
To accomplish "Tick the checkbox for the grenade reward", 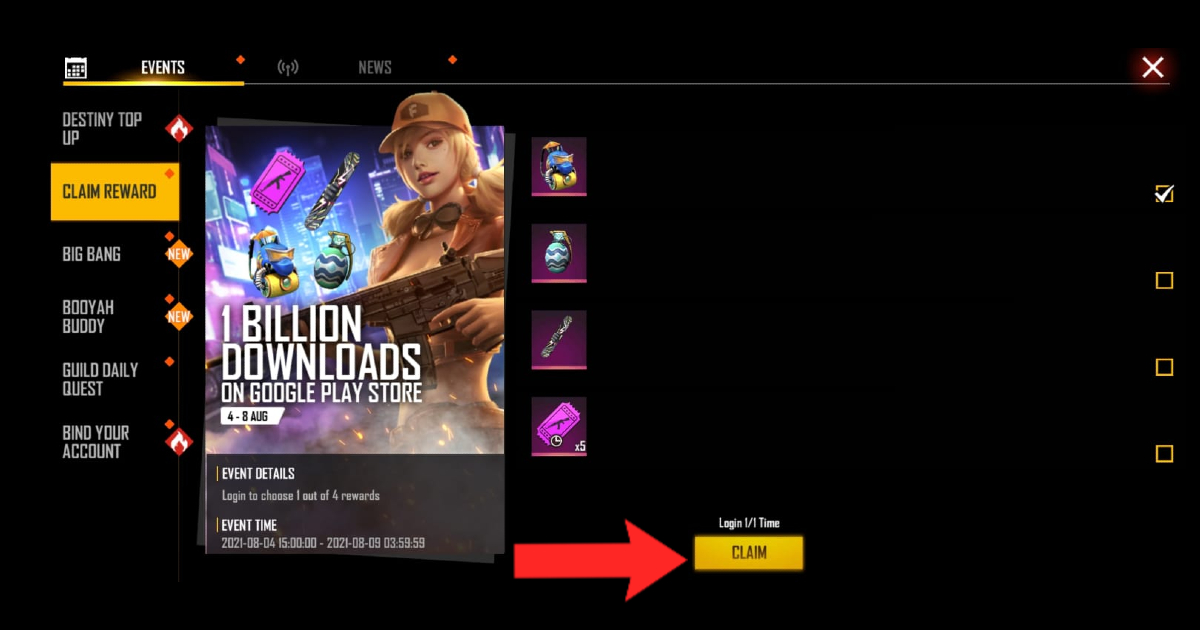I will tap(1164, 280).
